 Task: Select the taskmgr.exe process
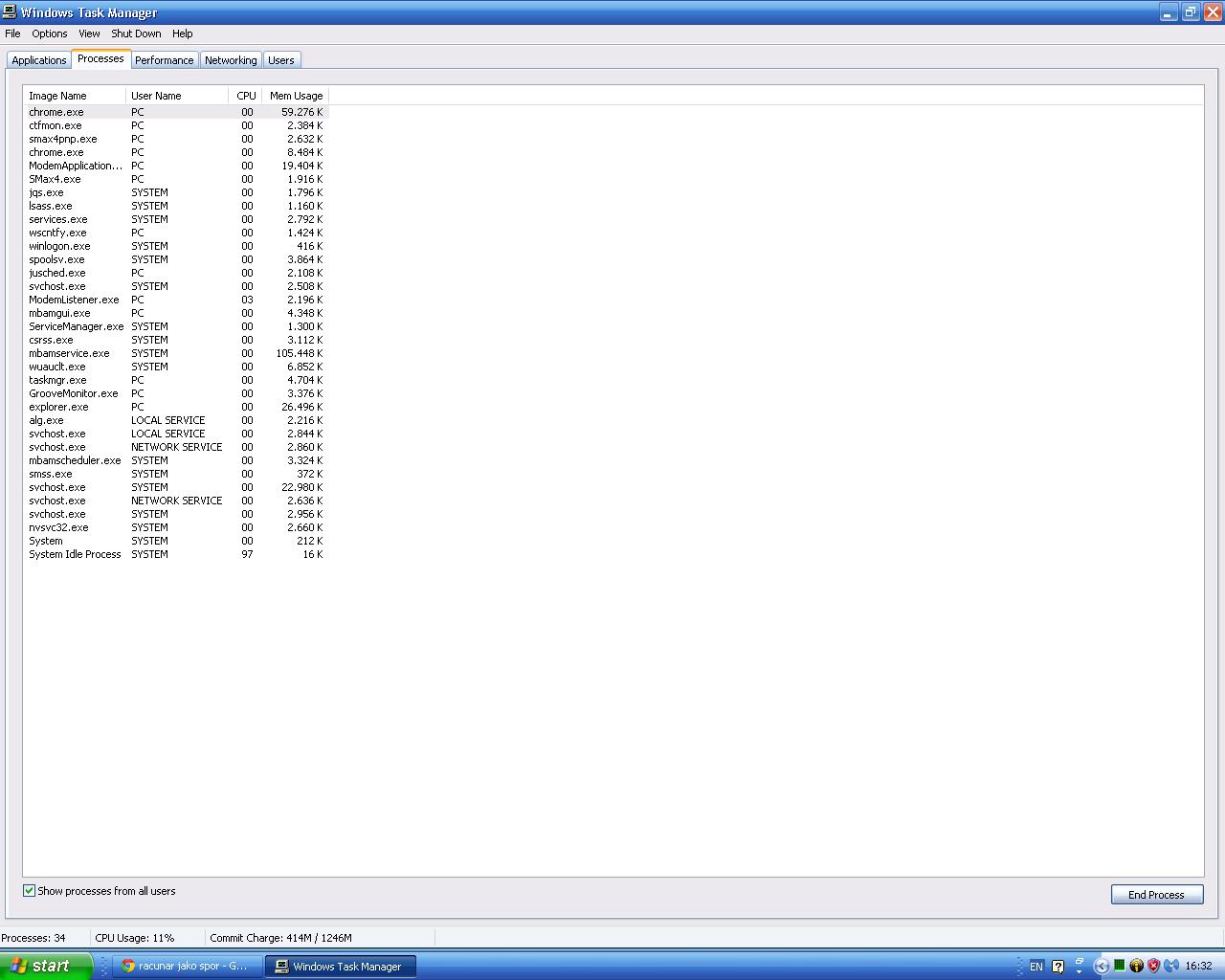[x=176, y=380]
